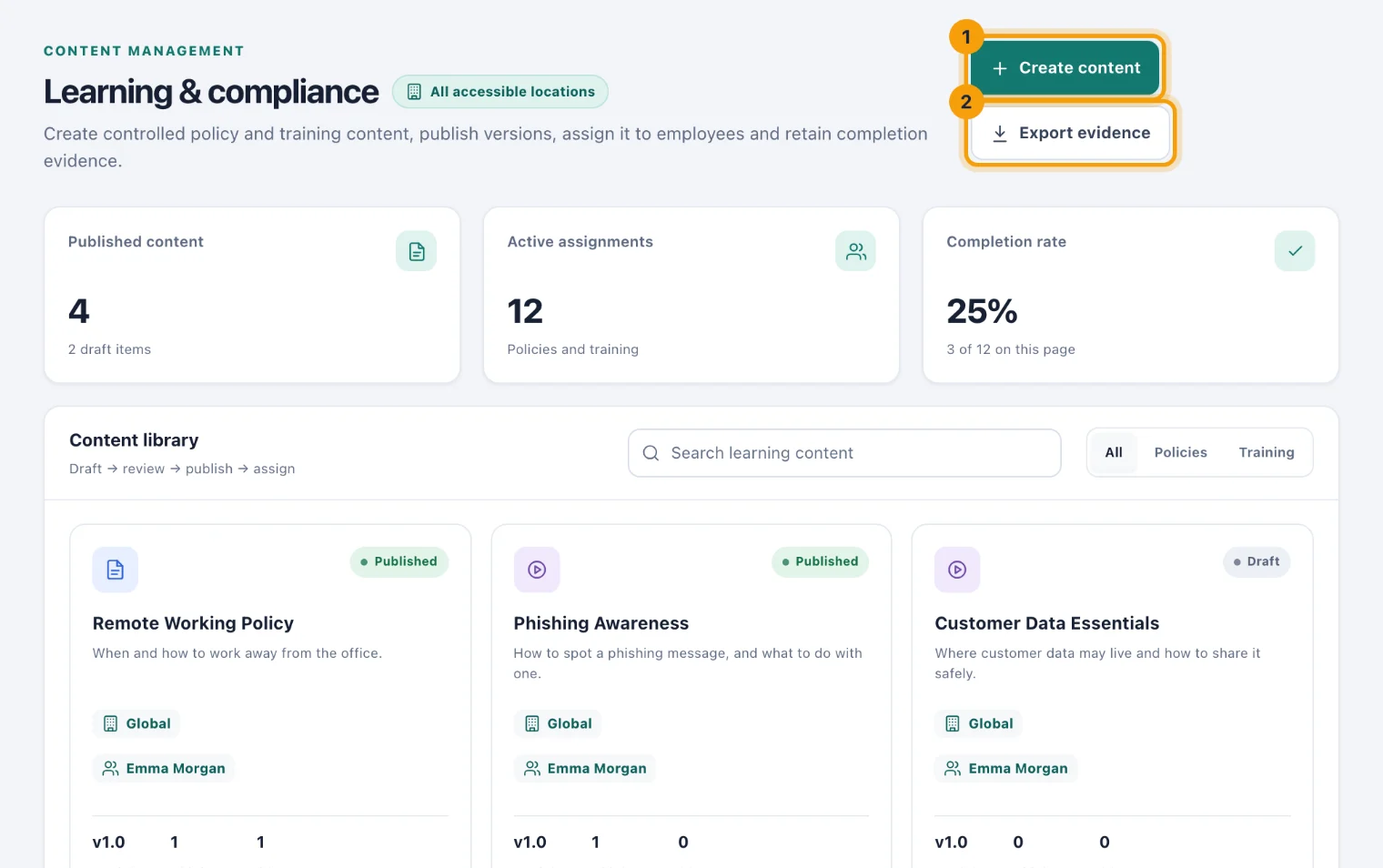
Task: Select the All filter tab
Action: pyautogui.click(x=1114, y=452)
